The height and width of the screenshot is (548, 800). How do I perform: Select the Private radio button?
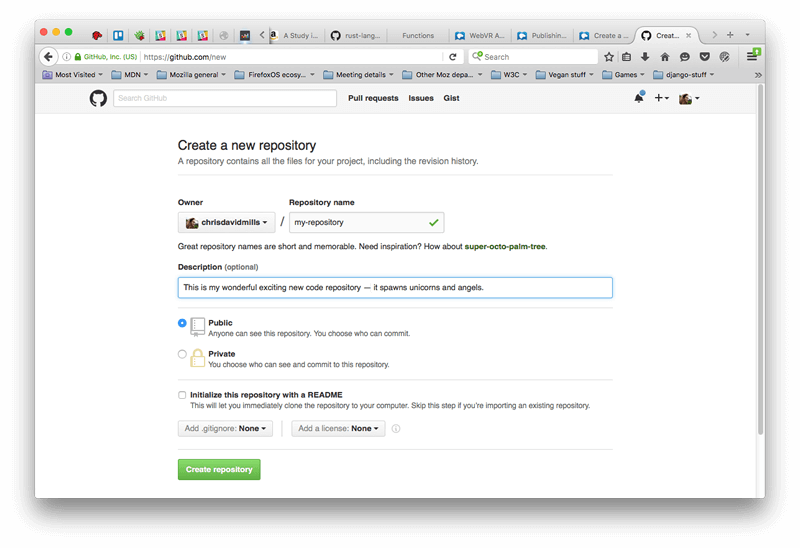pyautogui.click(x=182, y=354)
